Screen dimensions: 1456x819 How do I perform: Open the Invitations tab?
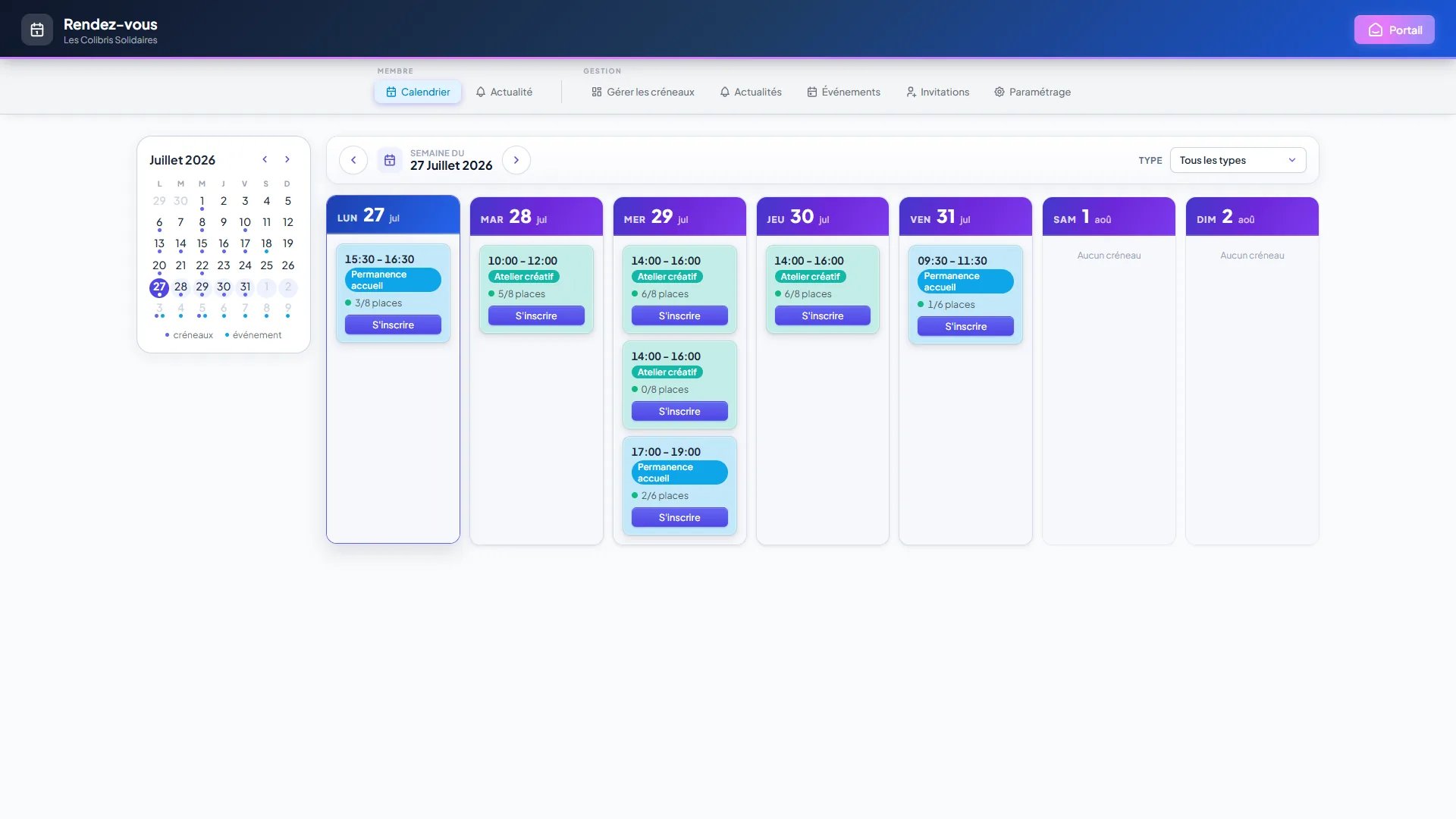(938, 92)
